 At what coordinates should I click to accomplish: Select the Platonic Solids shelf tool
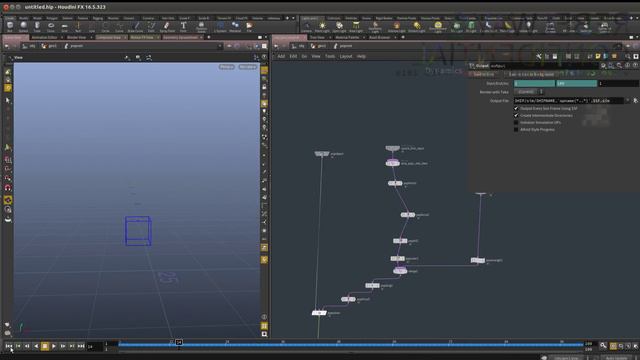201,27
